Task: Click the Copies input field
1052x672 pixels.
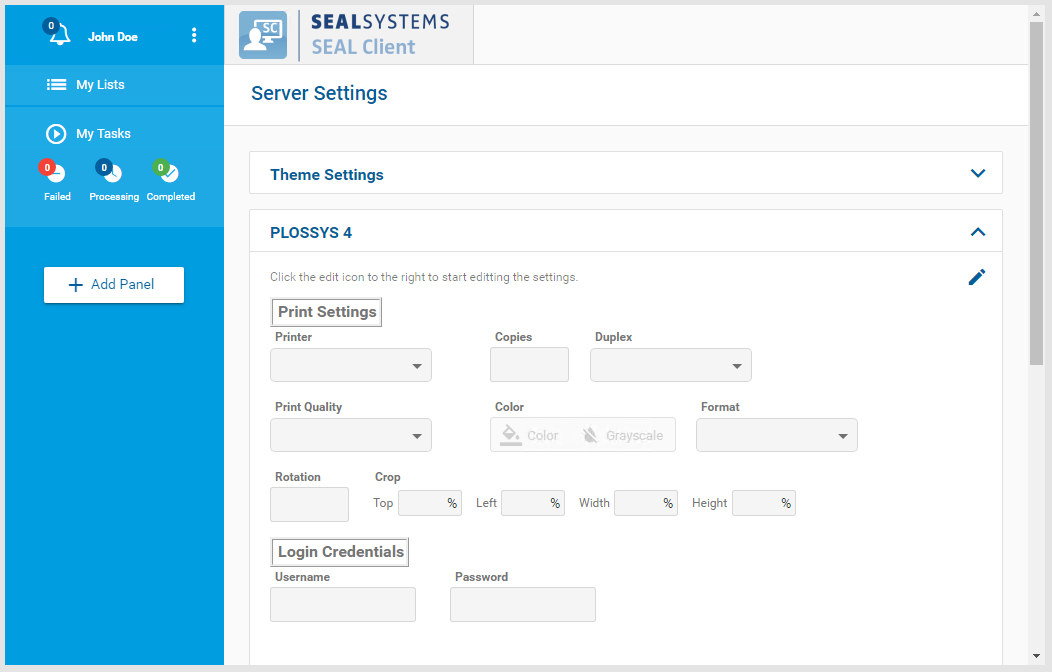Action: click(529, 365)
